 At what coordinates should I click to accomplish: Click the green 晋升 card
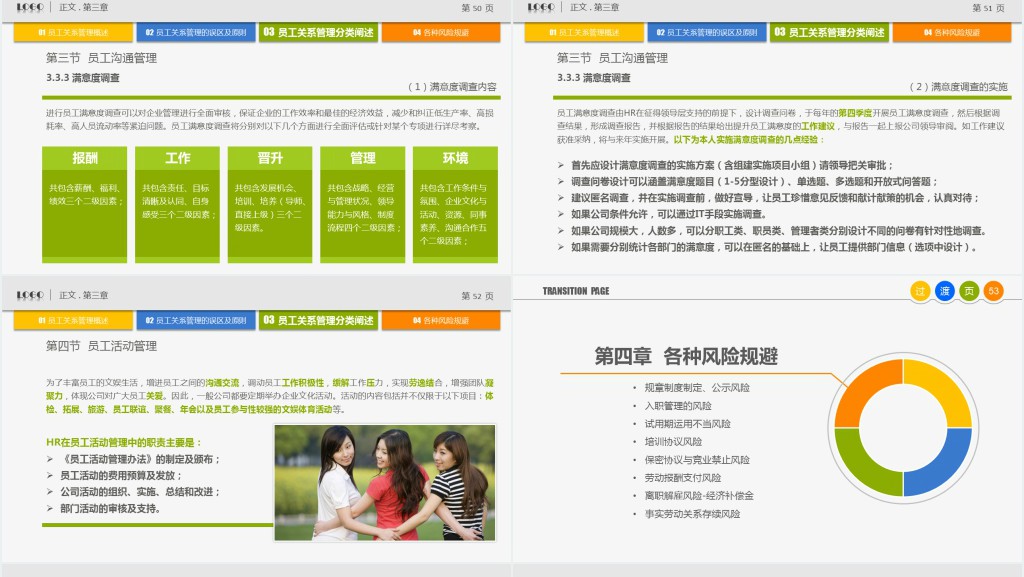(x=270, y=204)
